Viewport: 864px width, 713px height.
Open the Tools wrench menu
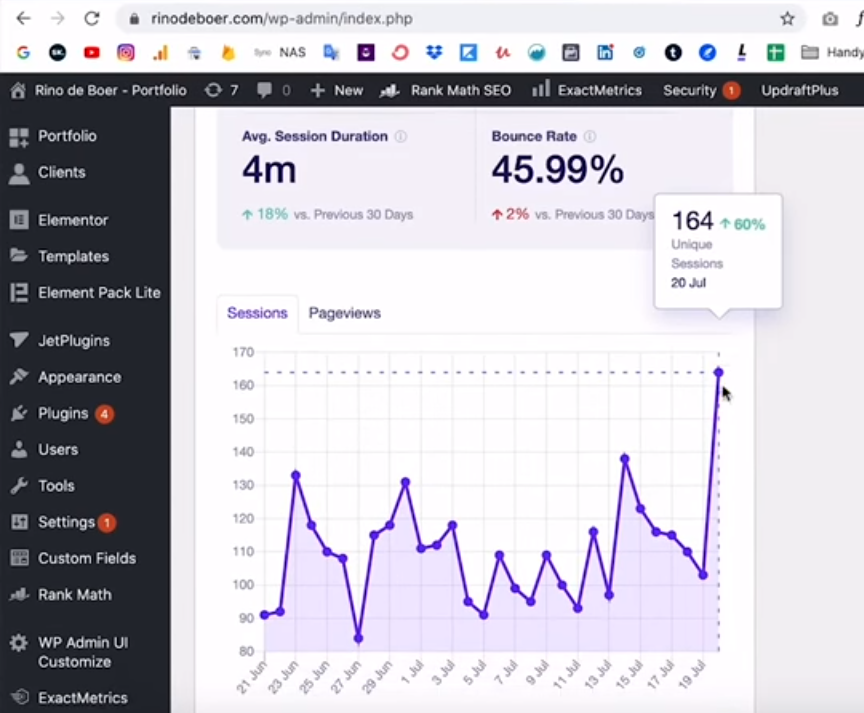(56, 486)
